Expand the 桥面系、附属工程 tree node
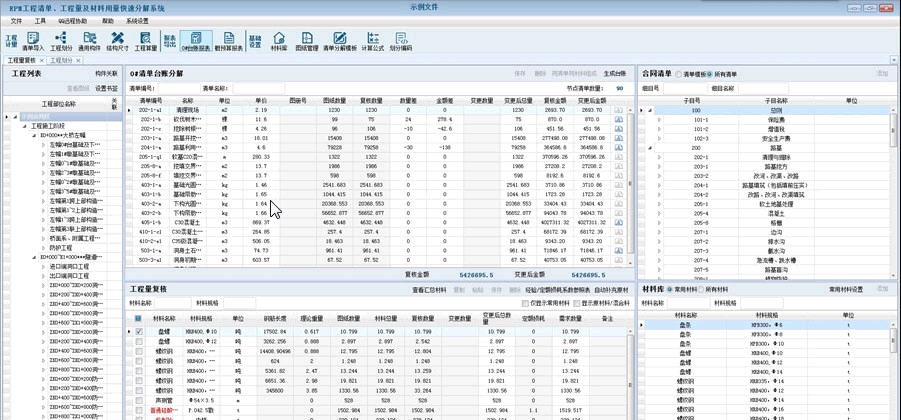The width and height of the screenshot is (901, 420). coord(44,238)
